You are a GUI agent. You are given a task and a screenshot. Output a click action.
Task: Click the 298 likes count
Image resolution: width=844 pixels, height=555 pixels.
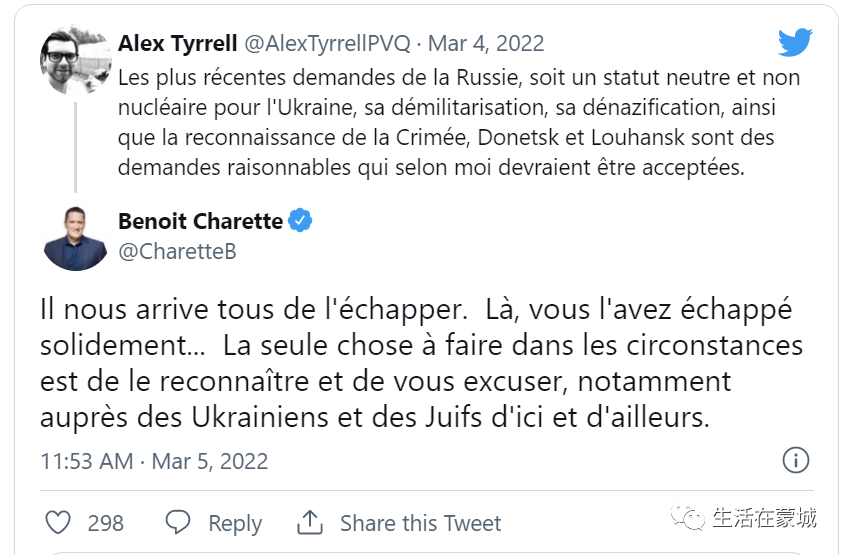coord(106,523)
